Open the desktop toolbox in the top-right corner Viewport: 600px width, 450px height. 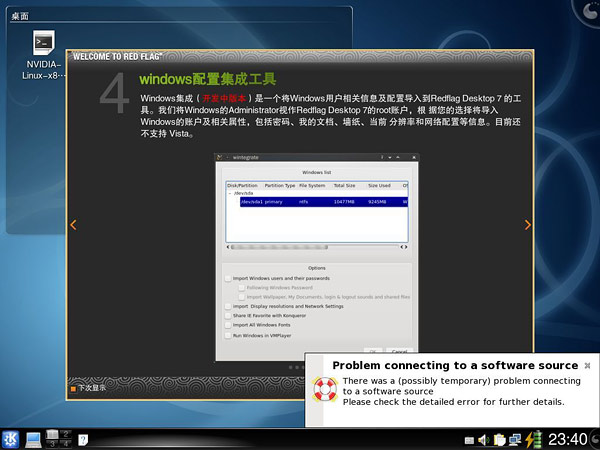589,10
